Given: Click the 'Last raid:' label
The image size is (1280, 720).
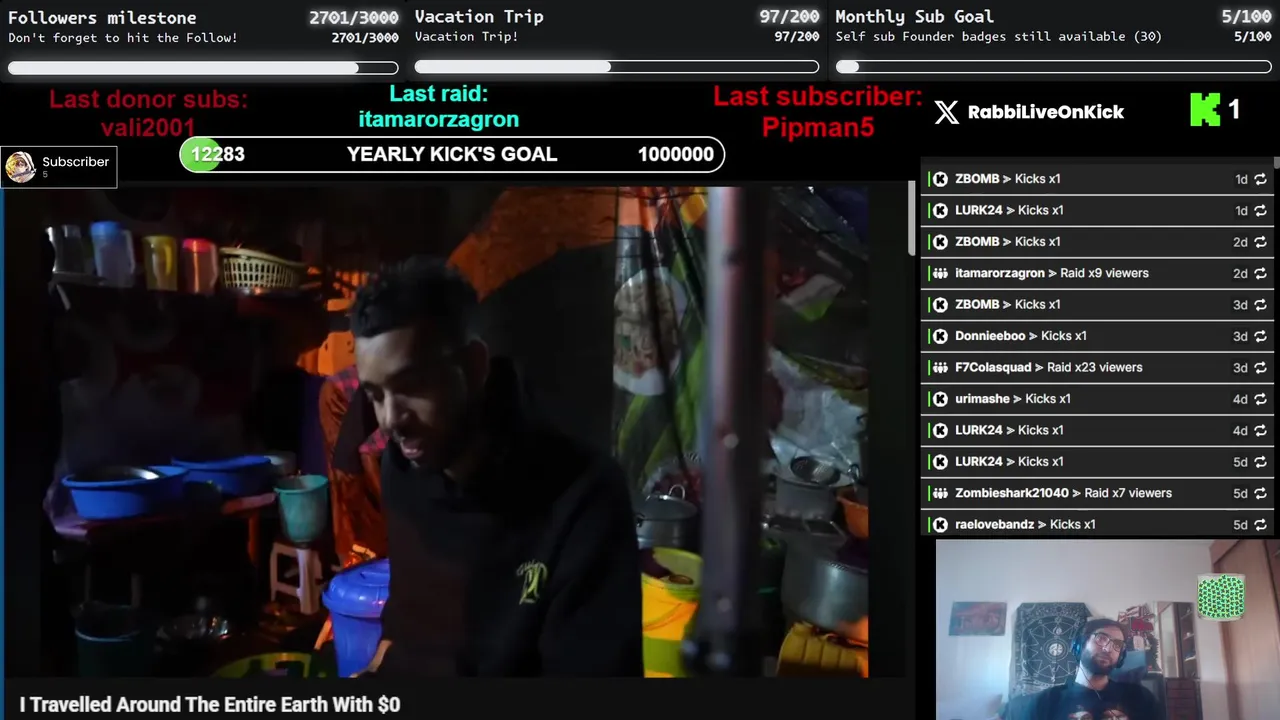Looking at the screenshot, I should click(x=438, y=94).
